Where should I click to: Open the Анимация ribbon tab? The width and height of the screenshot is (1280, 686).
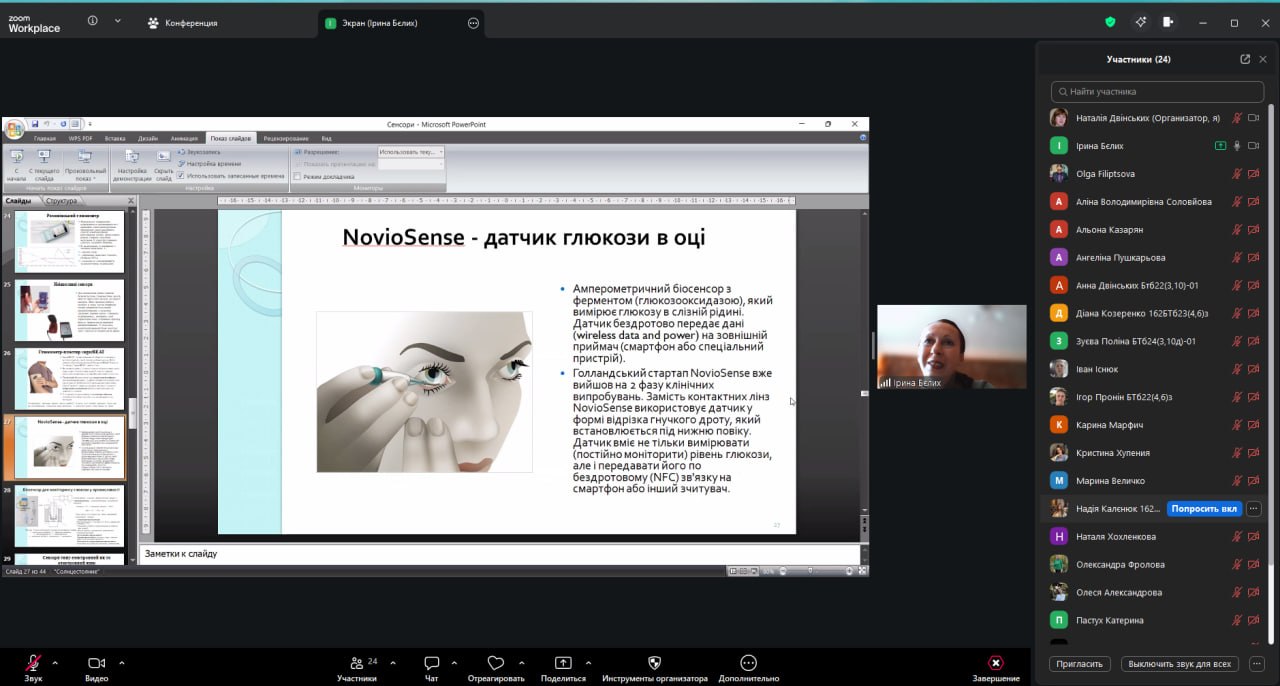pos(184,138)
